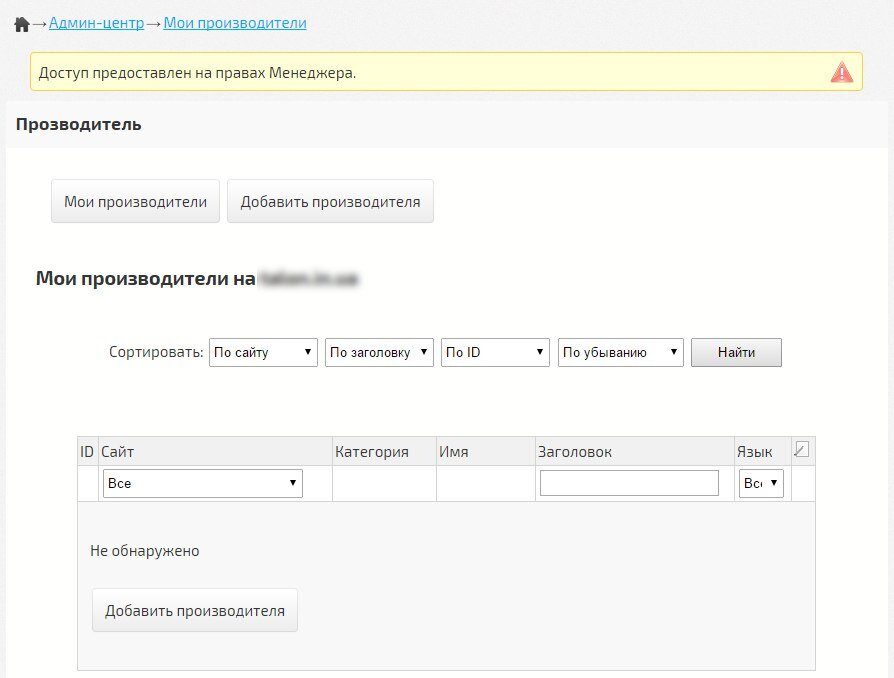This screenshot has width=894, height=678.
Task: Open the По убыванию order dropdown
Action: [620, 352]
